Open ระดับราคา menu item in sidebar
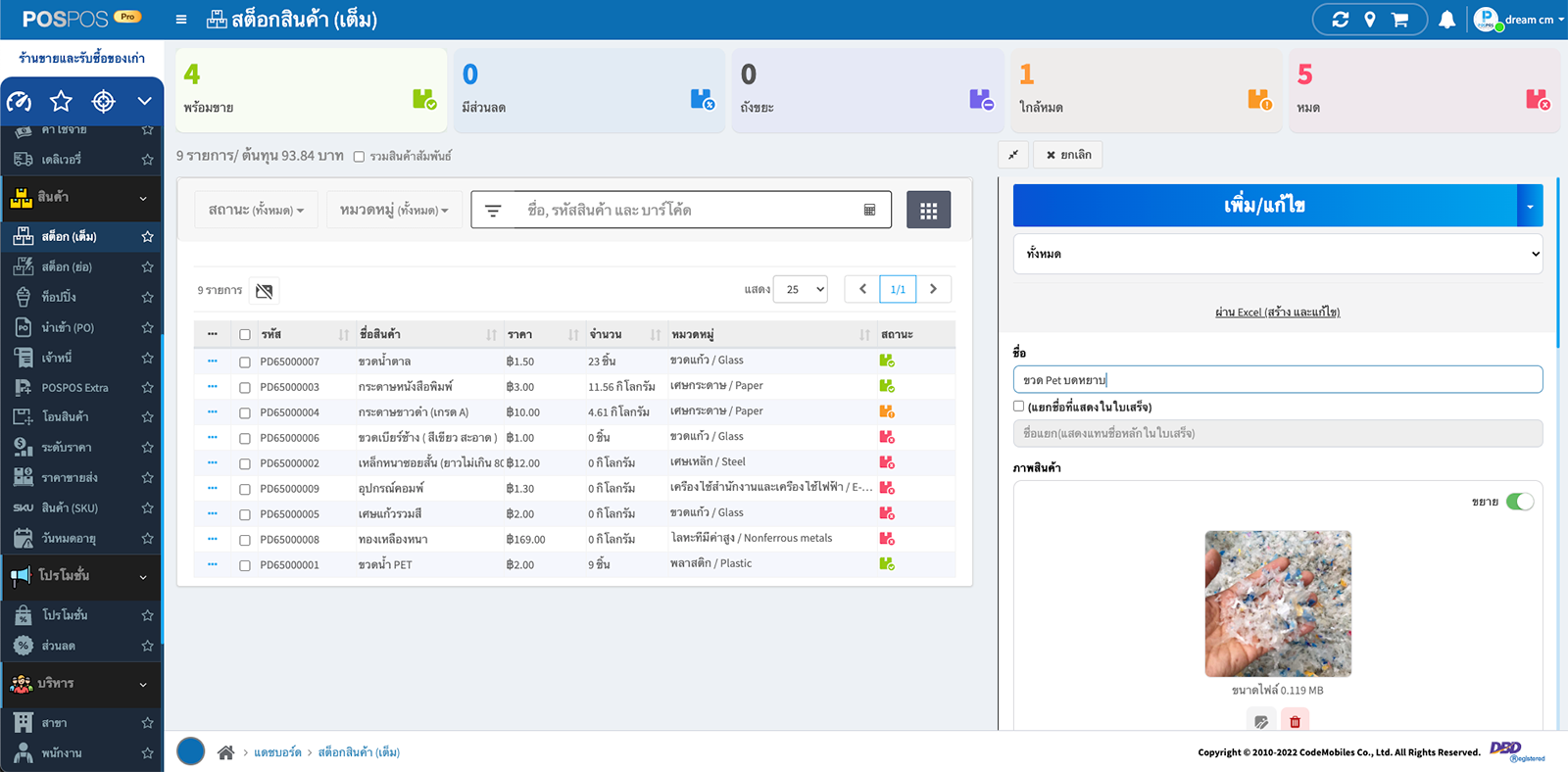Screen dimensions: 1568x772 click(67, 448)
